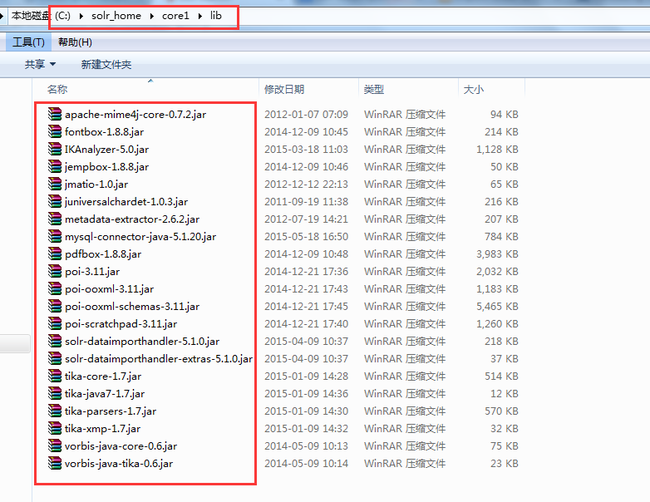Click the mysql-connector-java-5.1.20.jar icon

(x=55, y=236)
